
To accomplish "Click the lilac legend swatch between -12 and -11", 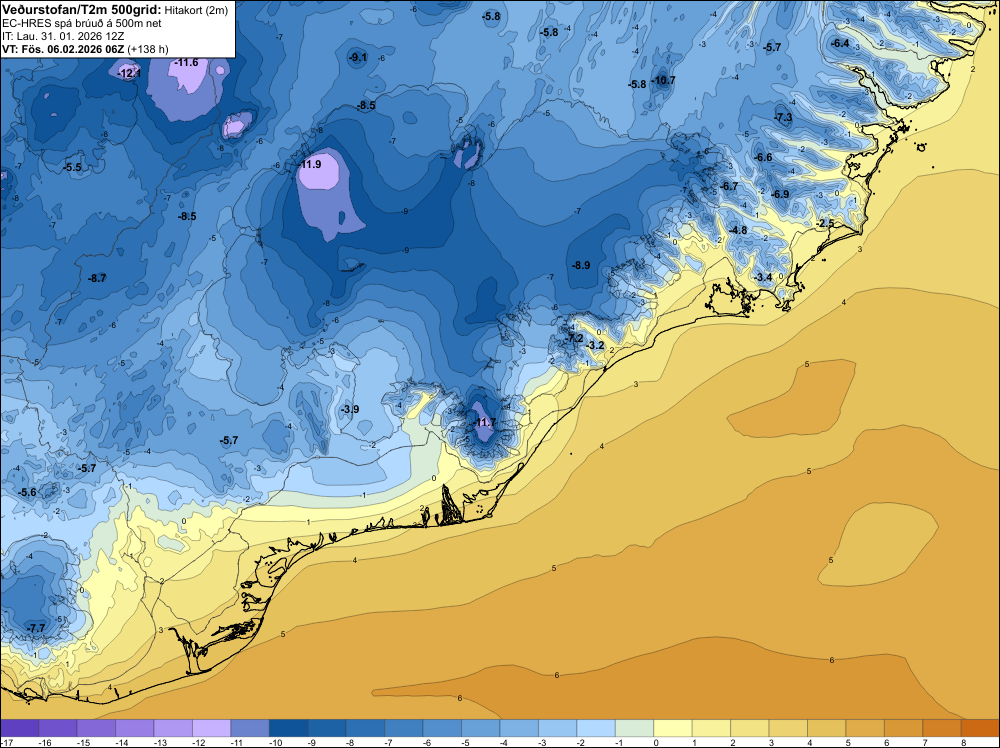I will [212, 728].
